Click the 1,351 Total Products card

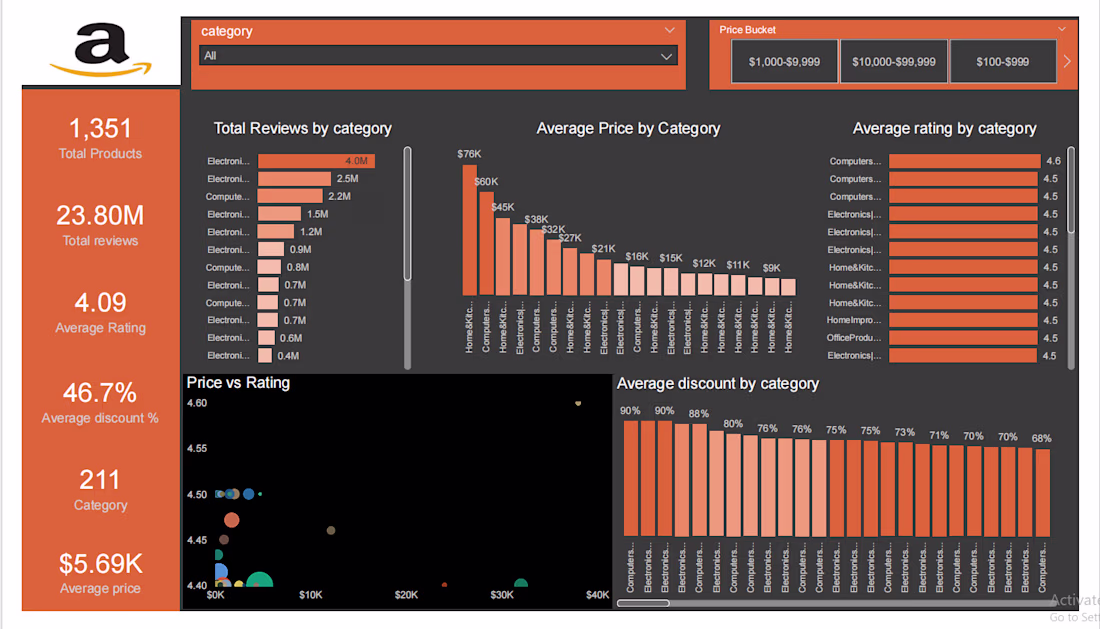point(100,138)
